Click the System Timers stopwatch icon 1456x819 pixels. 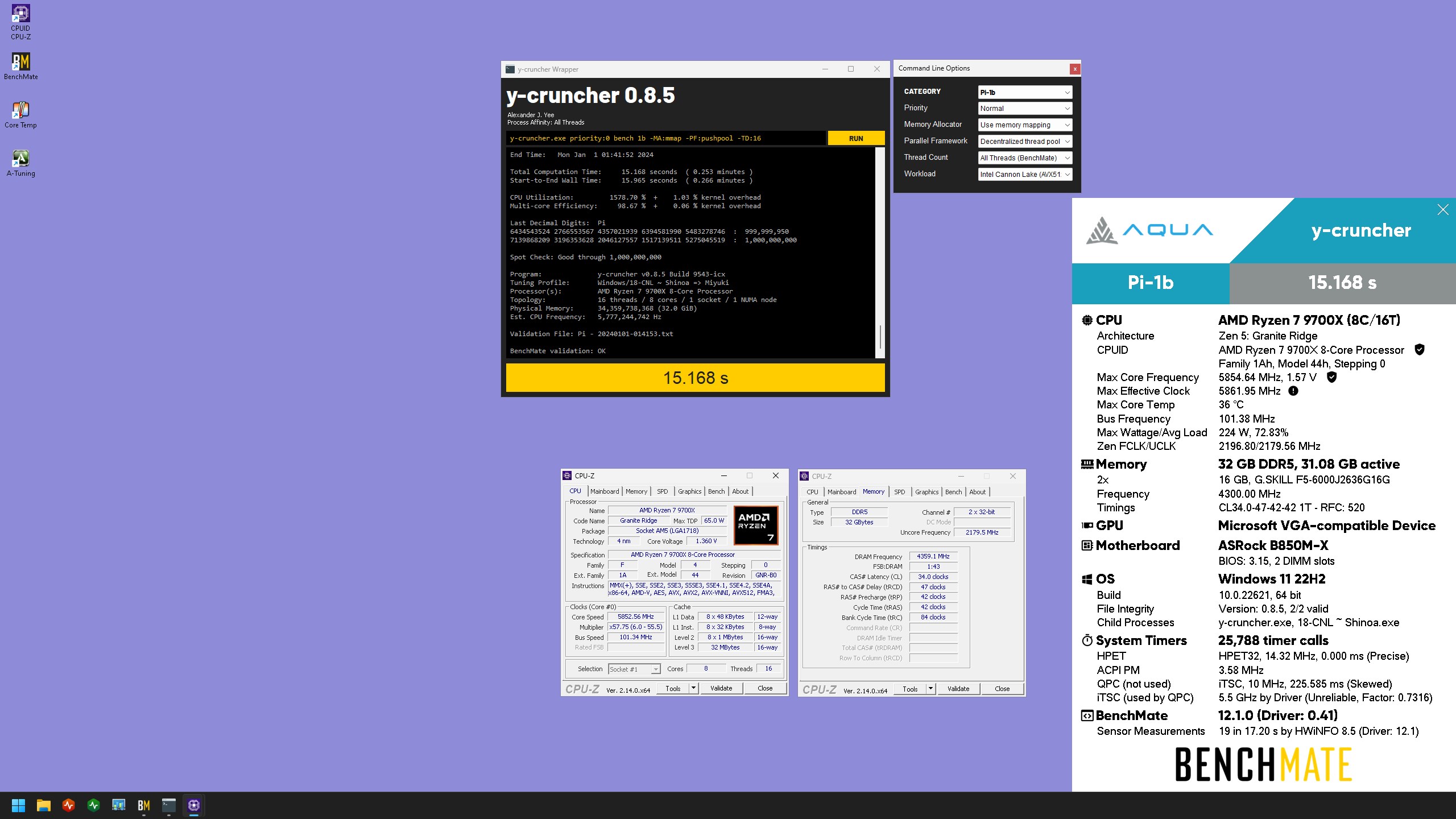pos(1087,640)
